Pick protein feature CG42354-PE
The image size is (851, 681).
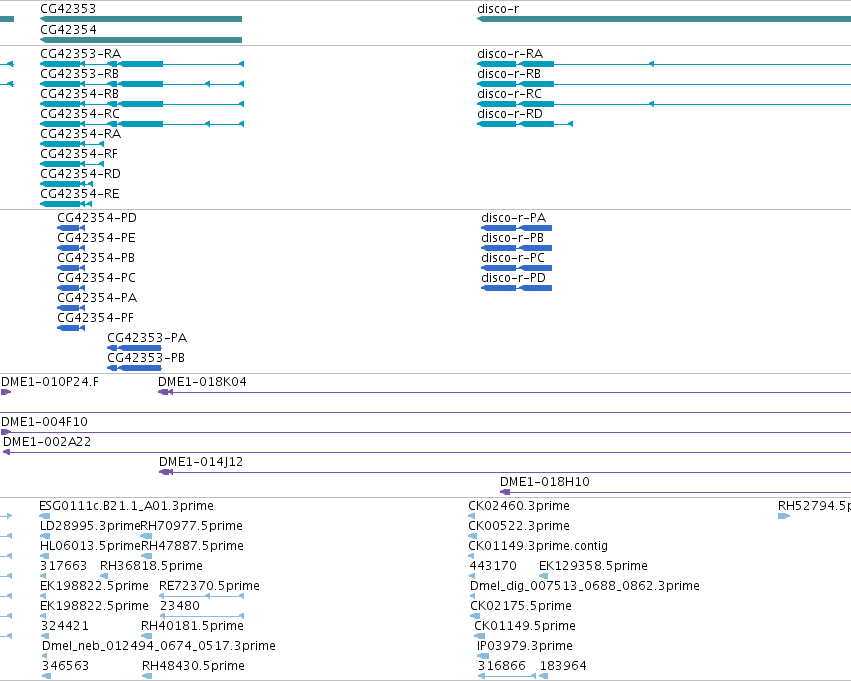pyautogui.click(x=71, y=248)
